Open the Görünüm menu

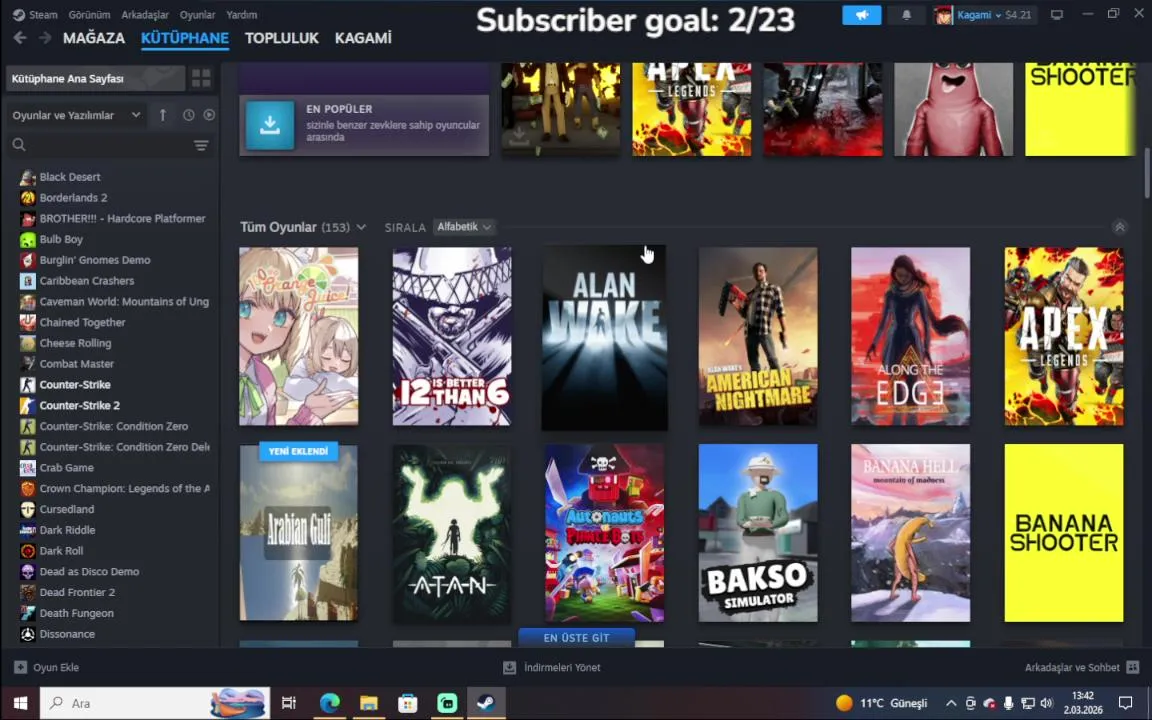89,15
